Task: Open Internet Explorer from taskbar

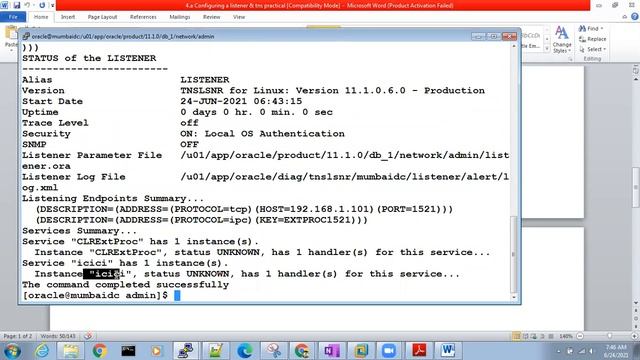Action: 42,351
